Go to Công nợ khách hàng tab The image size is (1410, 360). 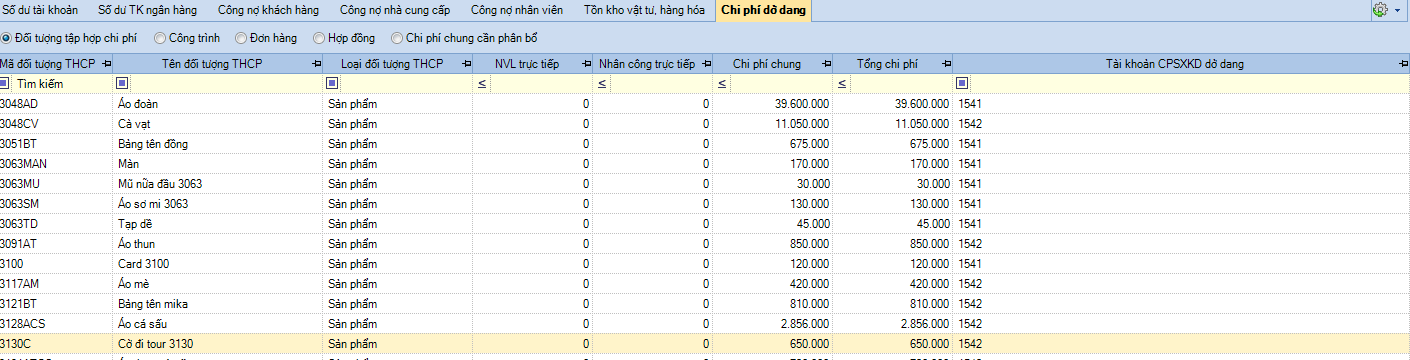click(269, 11)
